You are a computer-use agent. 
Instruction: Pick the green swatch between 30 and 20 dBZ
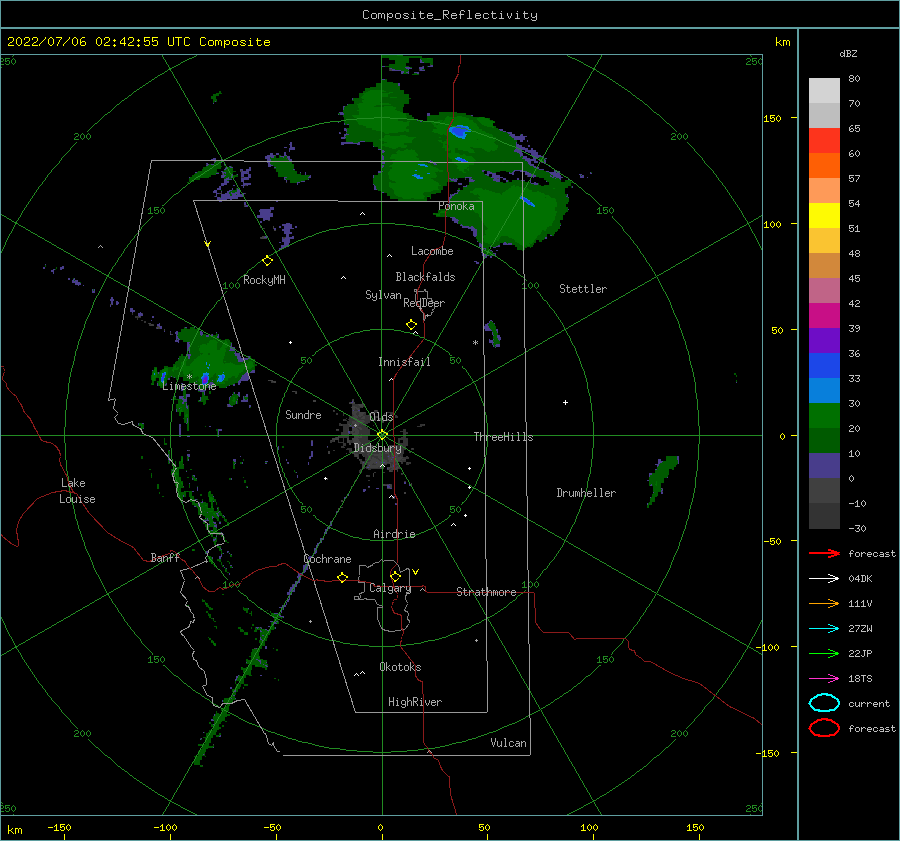click(824, 416)
